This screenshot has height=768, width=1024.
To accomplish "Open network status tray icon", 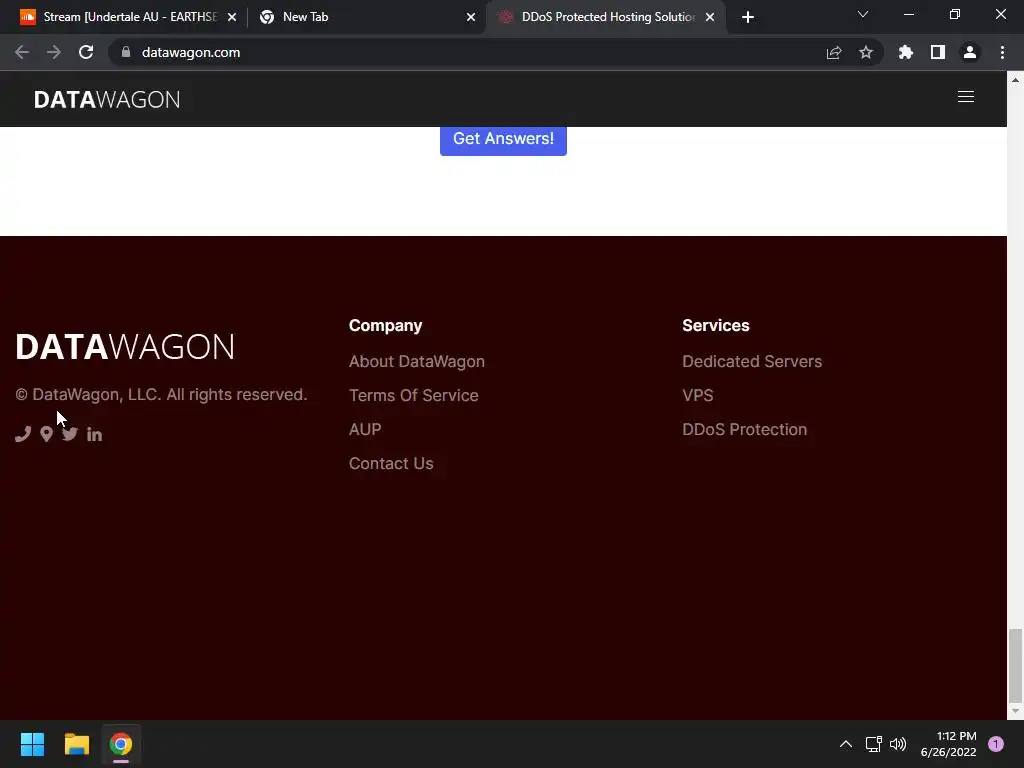I will tap(873, 744).
